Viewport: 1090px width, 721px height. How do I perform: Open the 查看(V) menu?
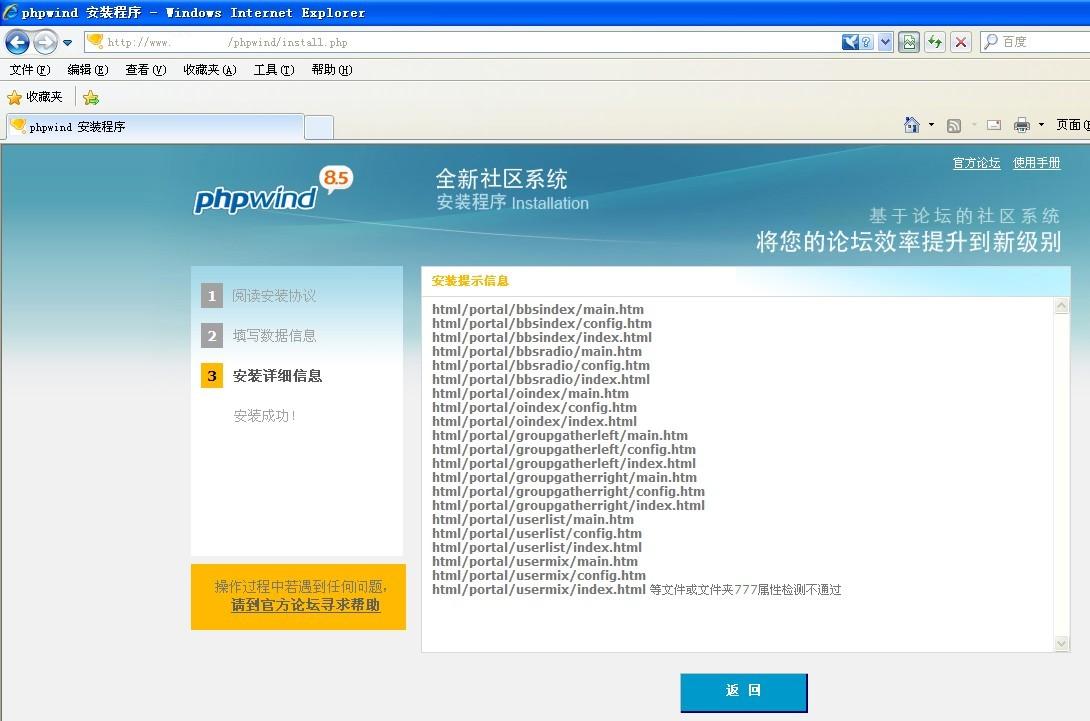tap(145, 70)
